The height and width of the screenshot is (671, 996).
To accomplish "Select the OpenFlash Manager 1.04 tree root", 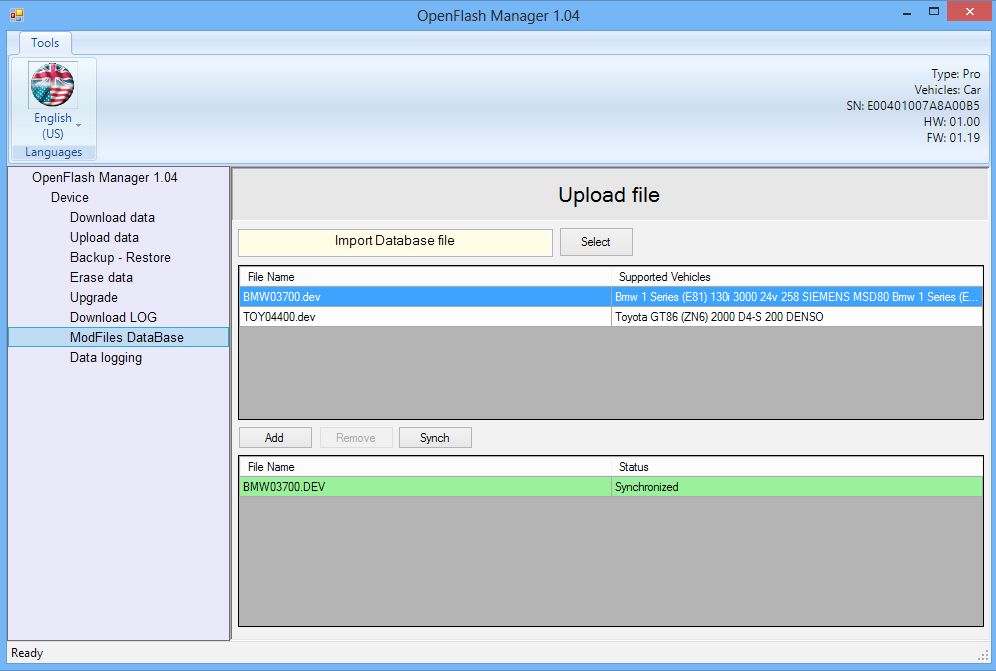I will click(105, 177).
